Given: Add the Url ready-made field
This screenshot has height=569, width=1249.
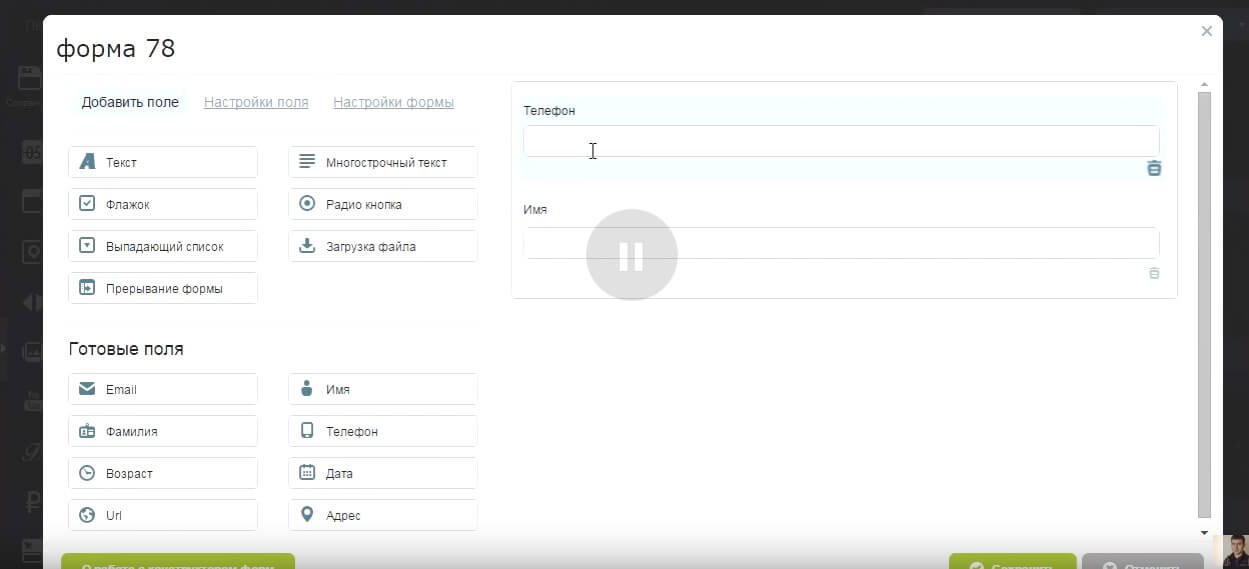Looking at the screenshot, I should (162, 515).
